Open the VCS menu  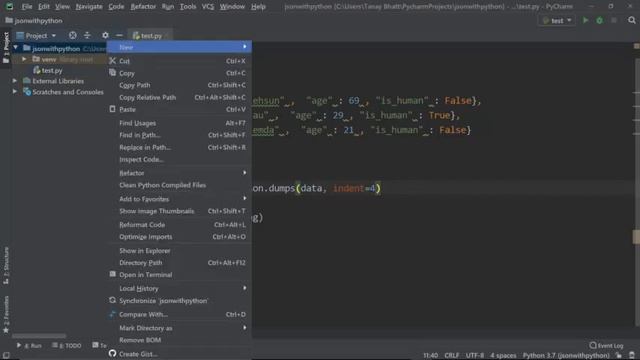(x=208, y=7)
